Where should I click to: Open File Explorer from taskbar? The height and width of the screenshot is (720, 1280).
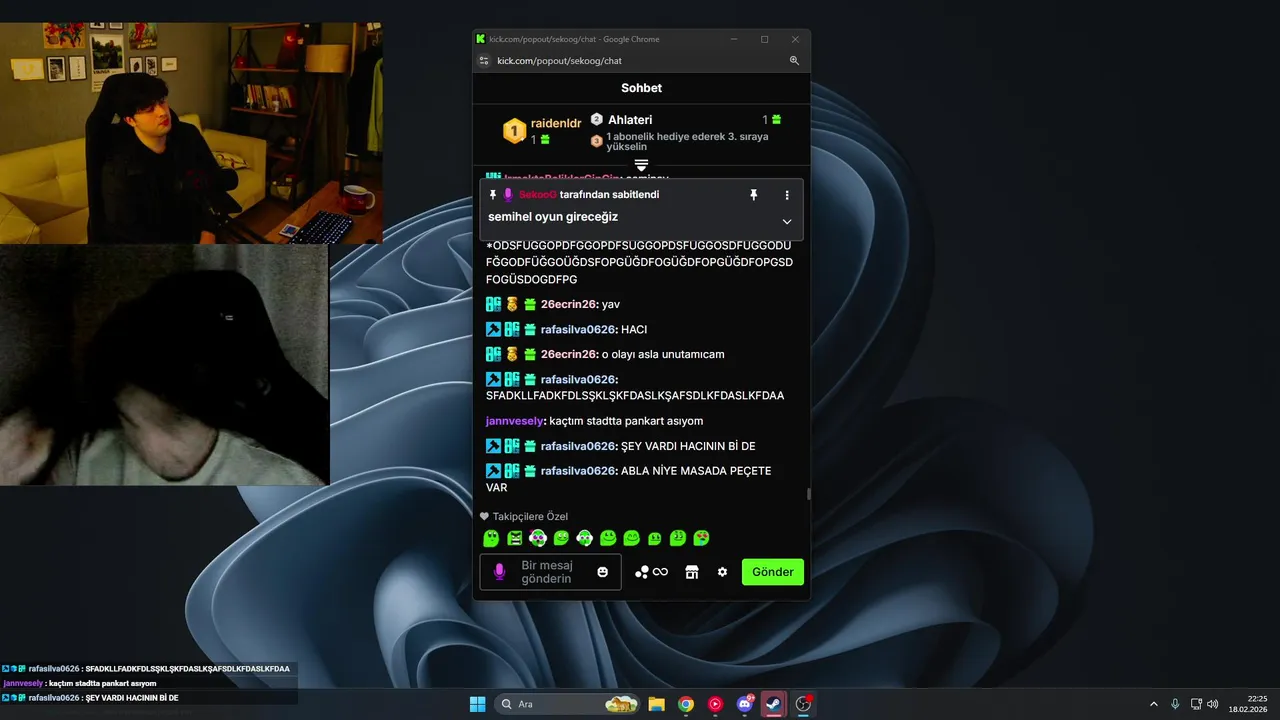(x=656, y=704)
